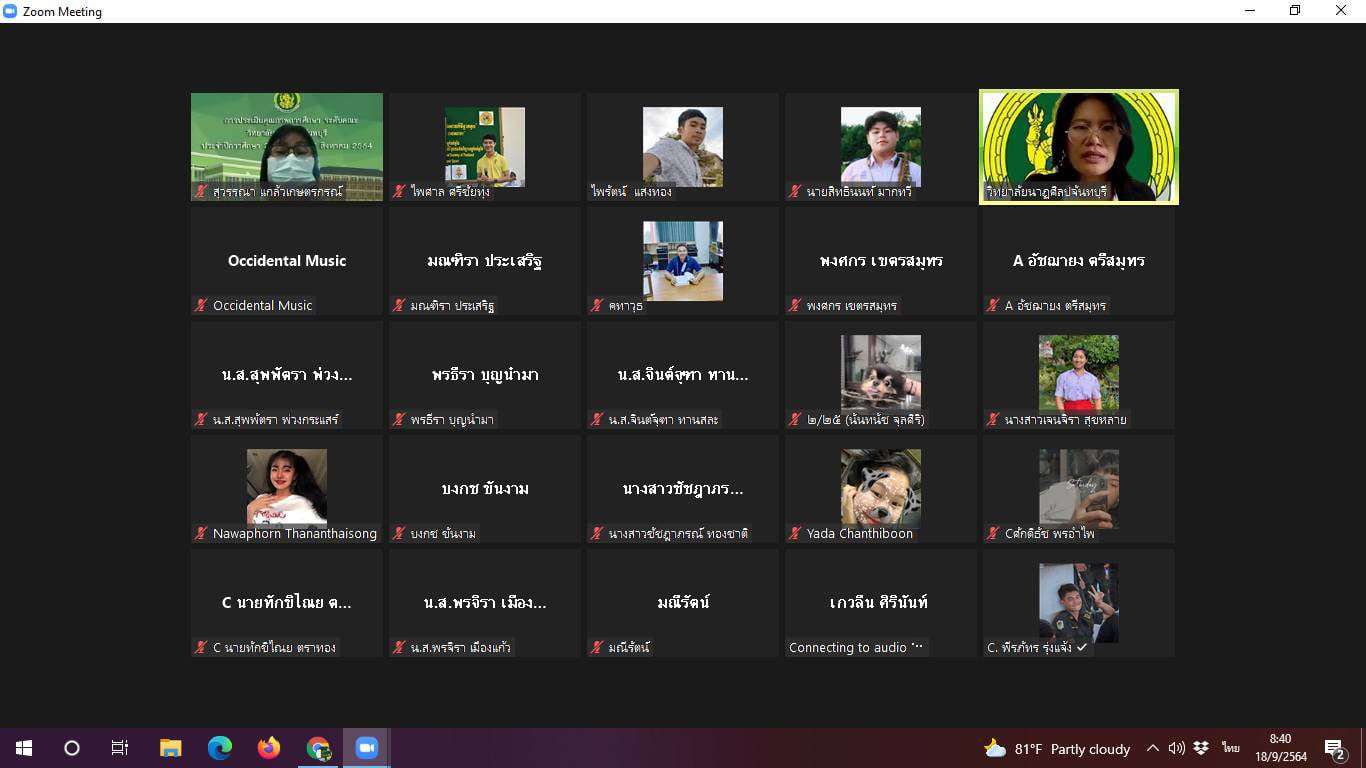Open Microsoft Edge from taskbar
Image resolution: width=1366 pixels, height=768 pixels.
[220, 748]
